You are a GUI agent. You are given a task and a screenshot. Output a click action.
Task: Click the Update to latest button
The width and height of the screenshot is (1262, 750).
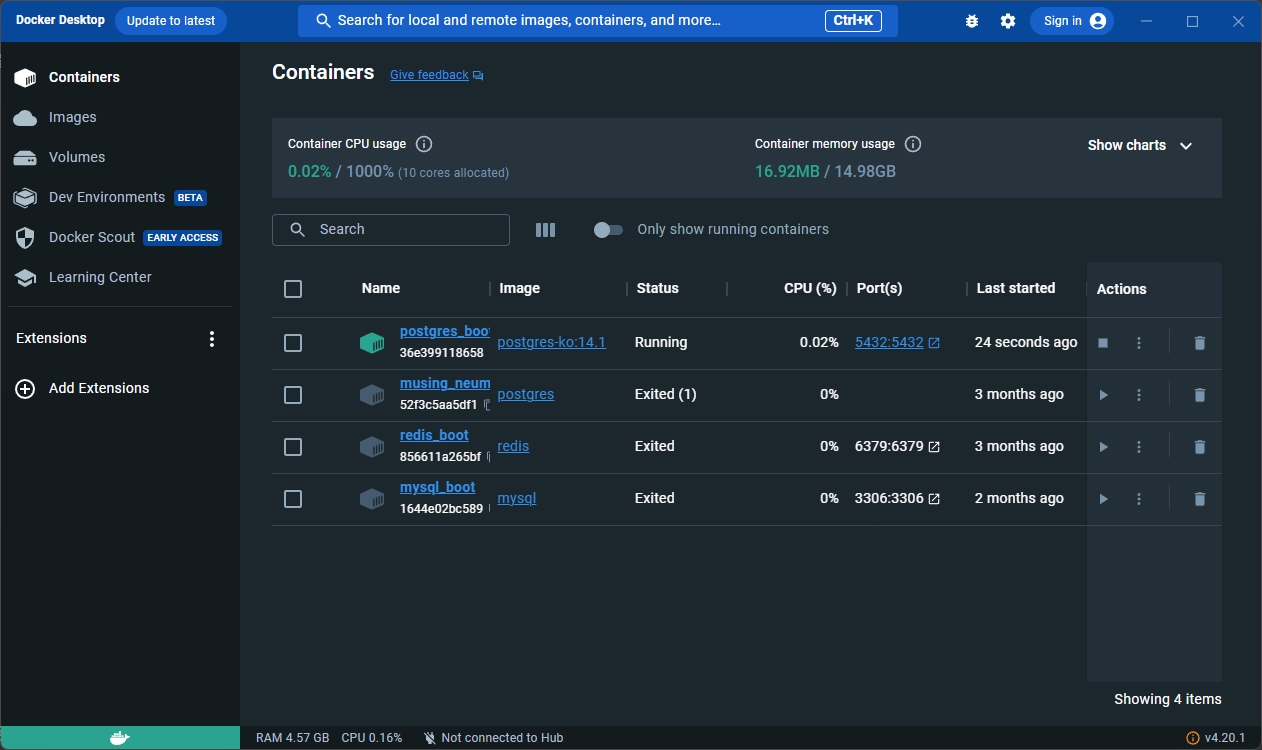(171, 21)
